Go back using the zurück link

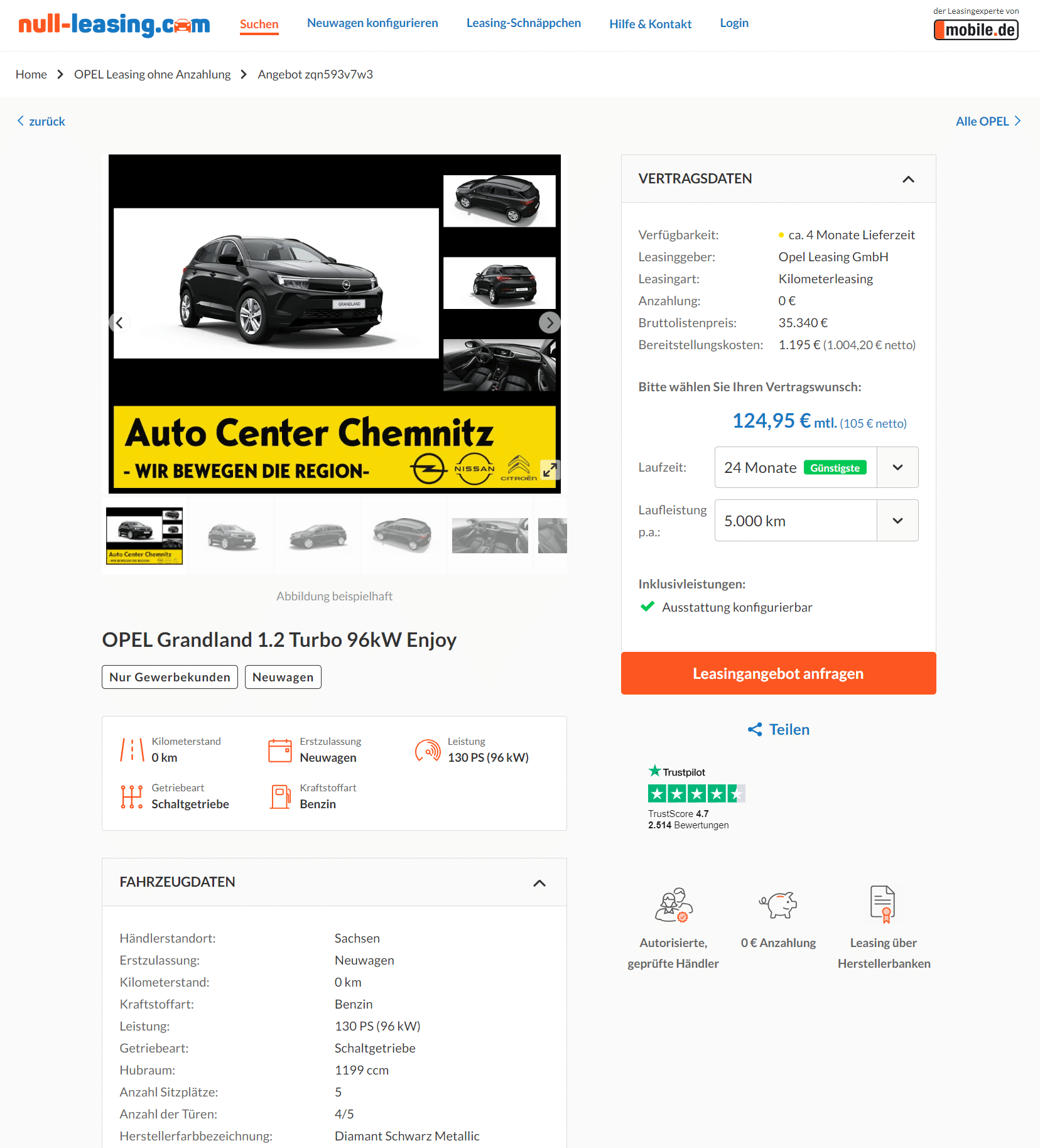pos(41,121)
